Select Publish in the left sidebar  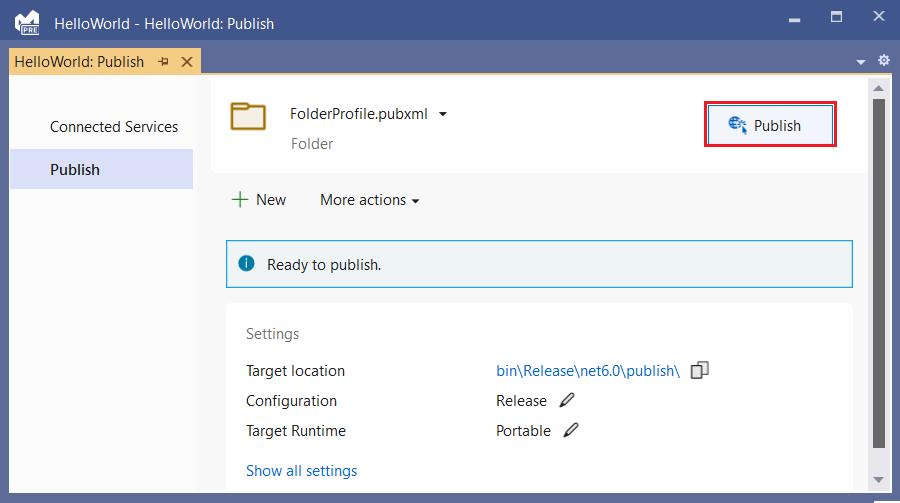pos(101,169)
